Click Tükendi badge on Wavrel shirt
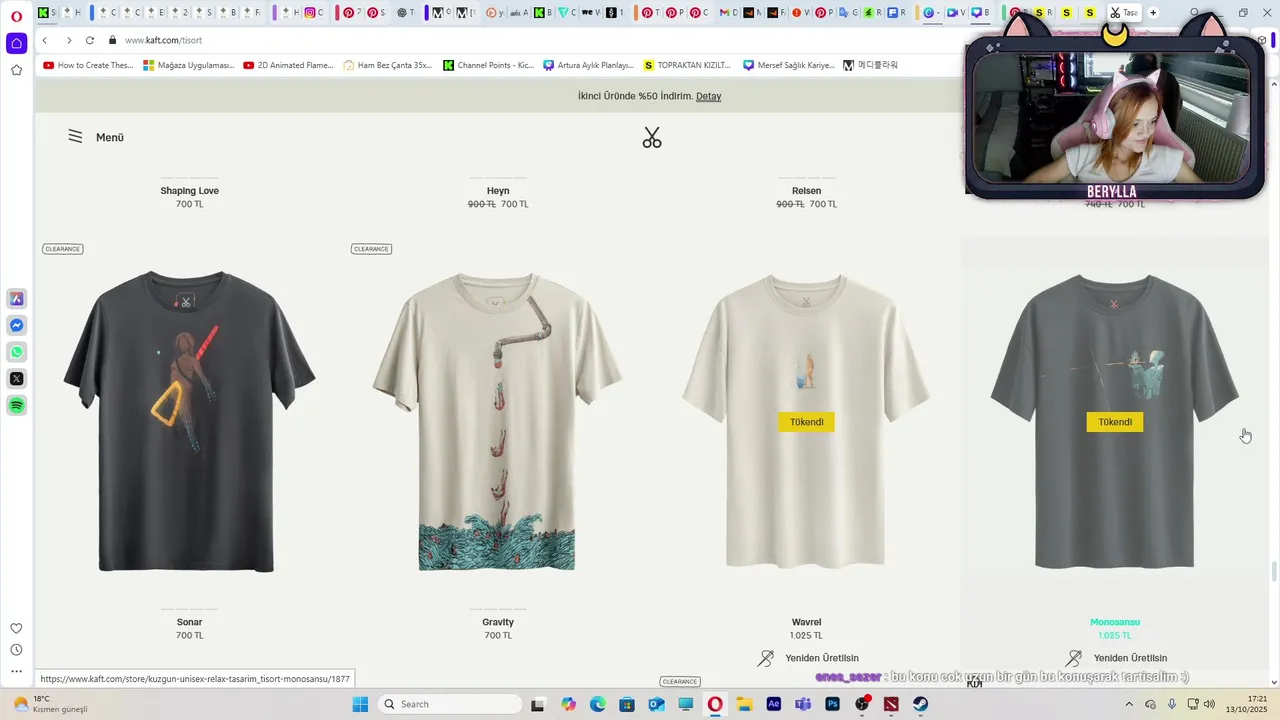This screenshot has width=1280, height=720. point(806,422)
